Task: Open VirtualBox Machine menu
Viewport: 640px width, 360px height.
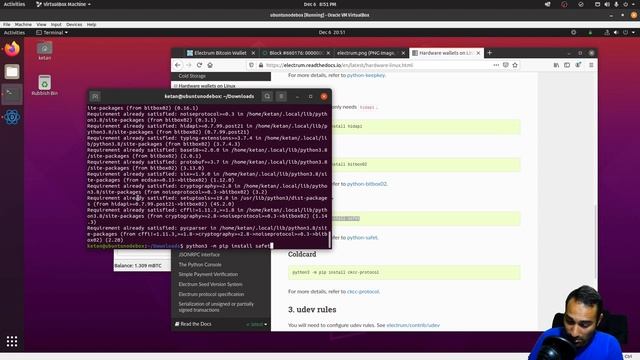Action: (23, 24)
